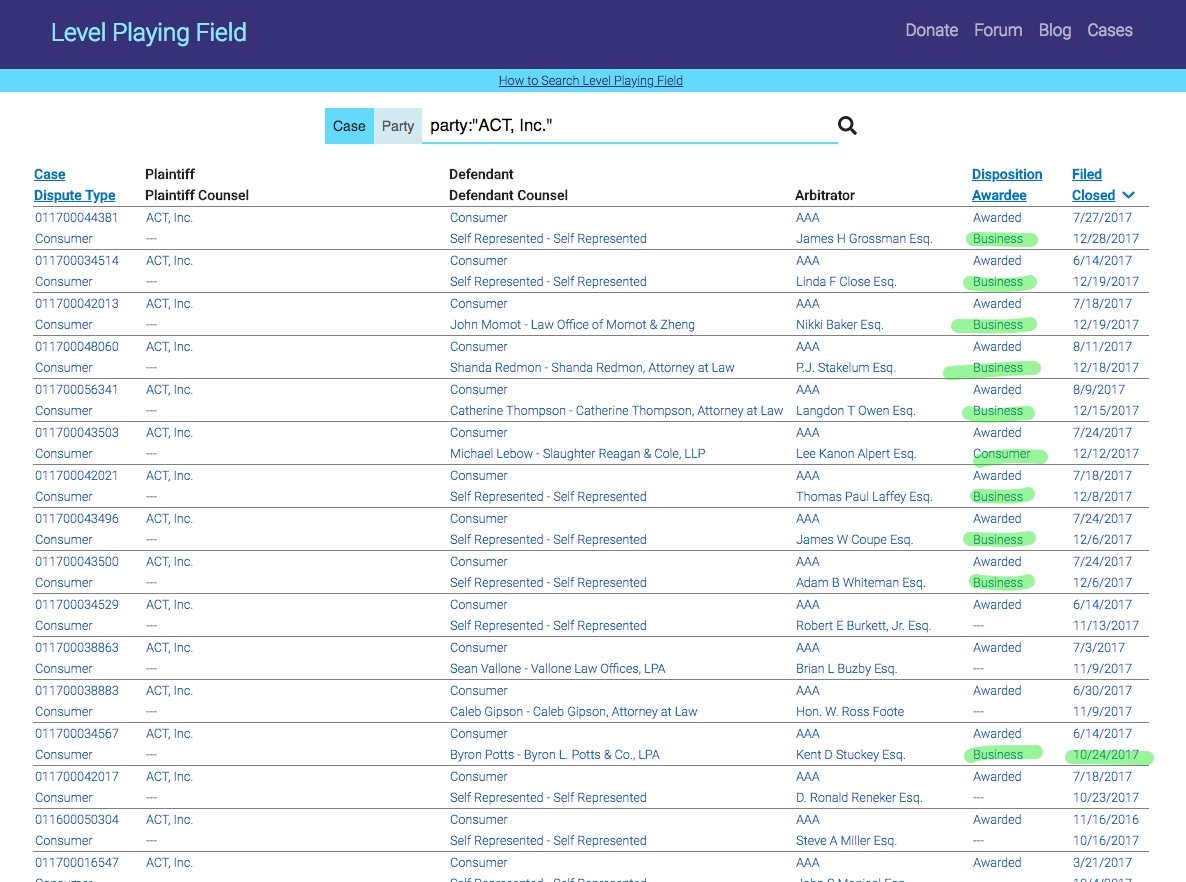Screen dimensions: 1186x882
Task: Open case 011700043503
Action: coord(76,433)
